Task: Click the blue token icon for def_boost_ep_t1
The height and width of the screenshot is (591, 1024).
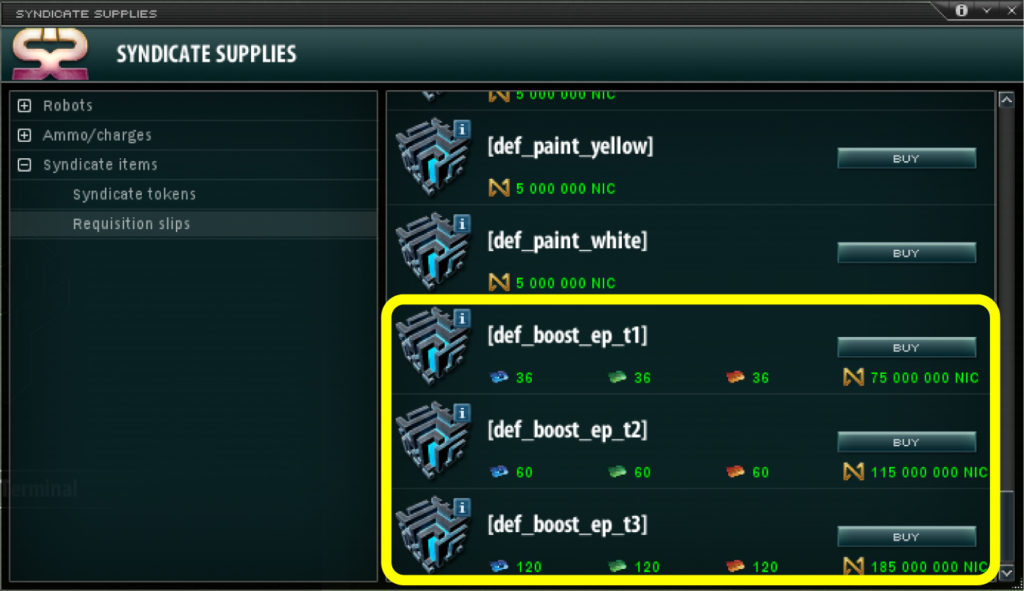Action: click(x=499, y=377)
